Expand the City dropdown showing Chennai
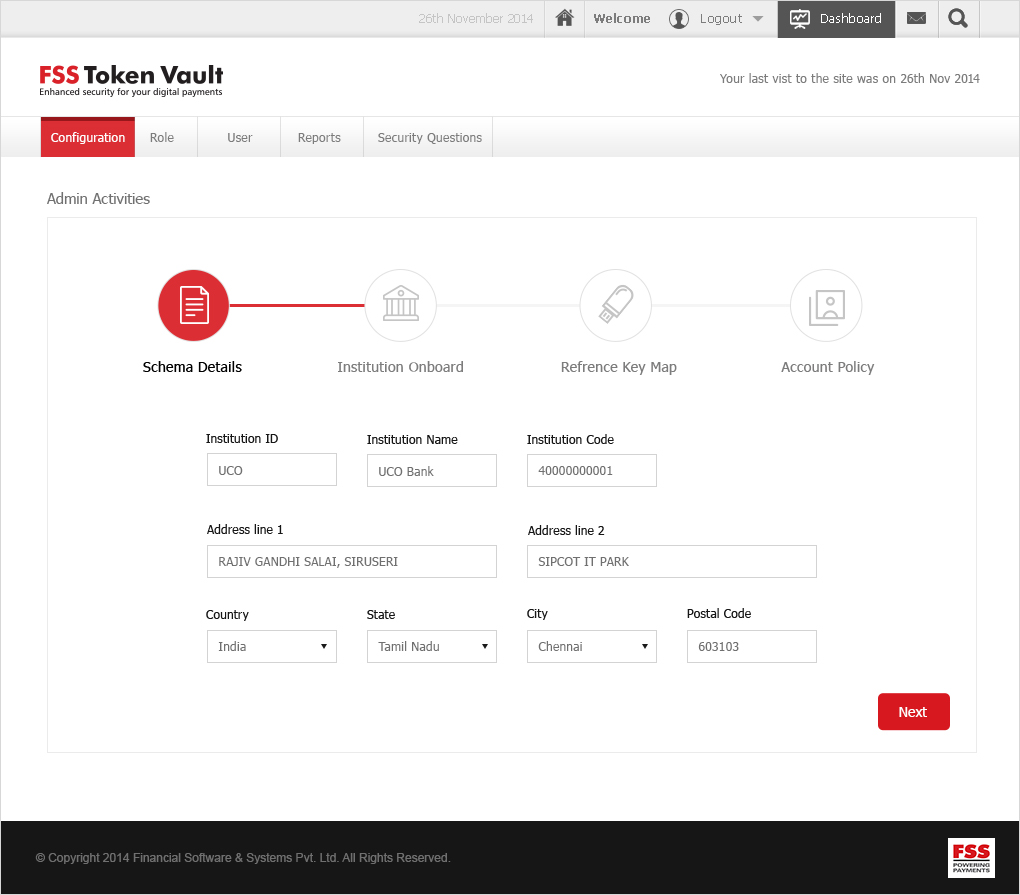This screenshot has height=895, width=1020. pyautogui.click(x=591, y=646)
